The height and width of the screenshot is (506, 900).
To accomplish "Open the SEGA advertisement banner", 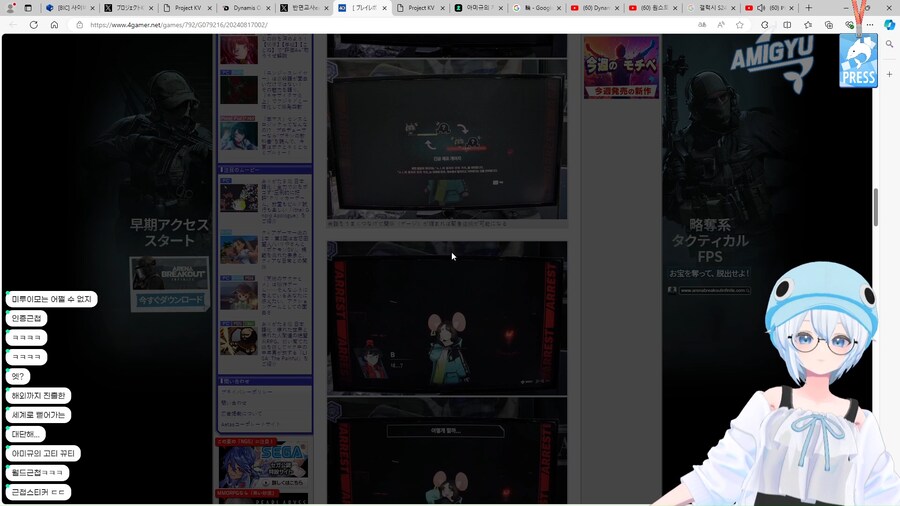I will coord(263,463).
